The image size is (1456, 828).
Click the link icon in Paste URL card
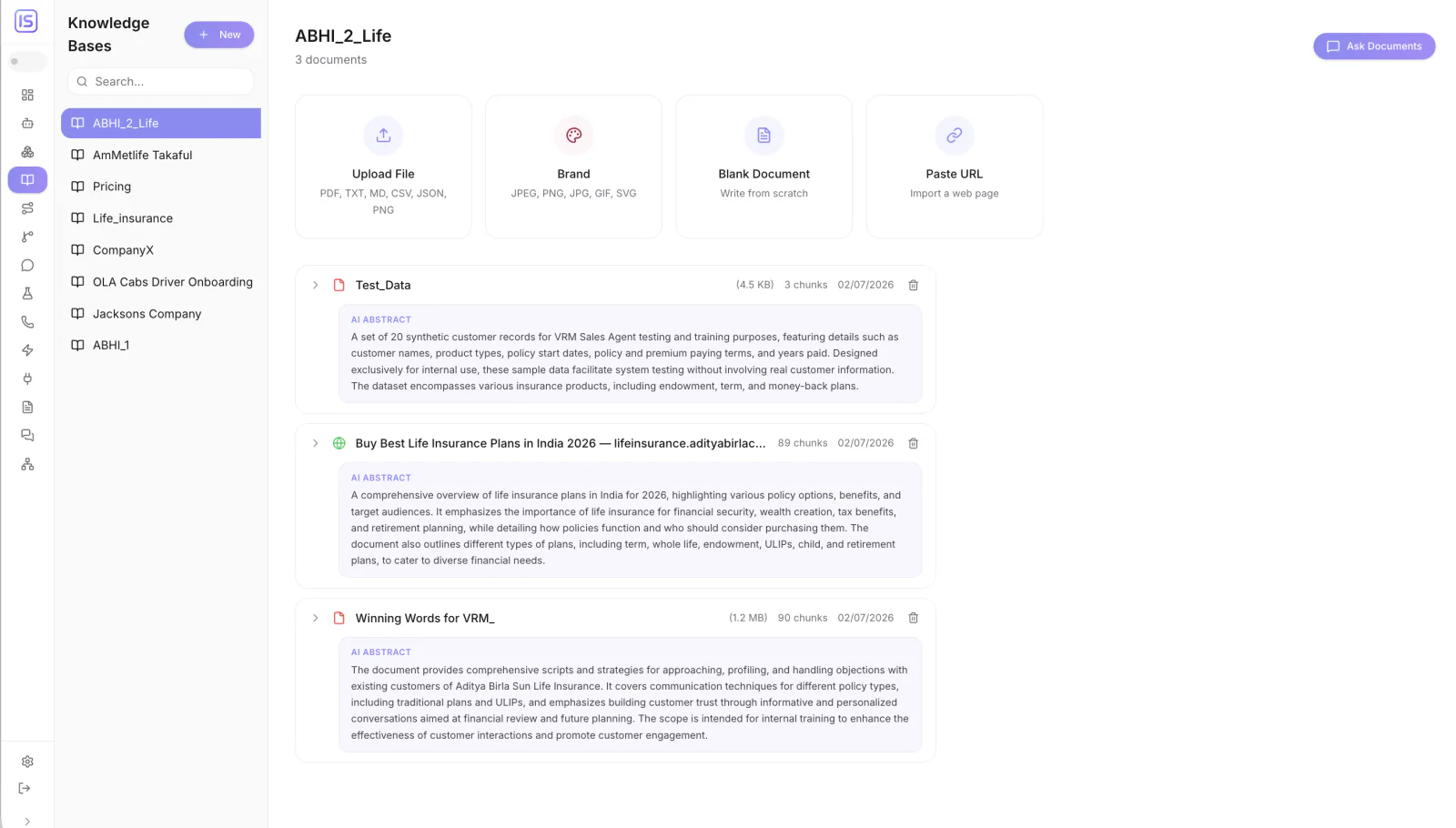click(x=954, y=136)
